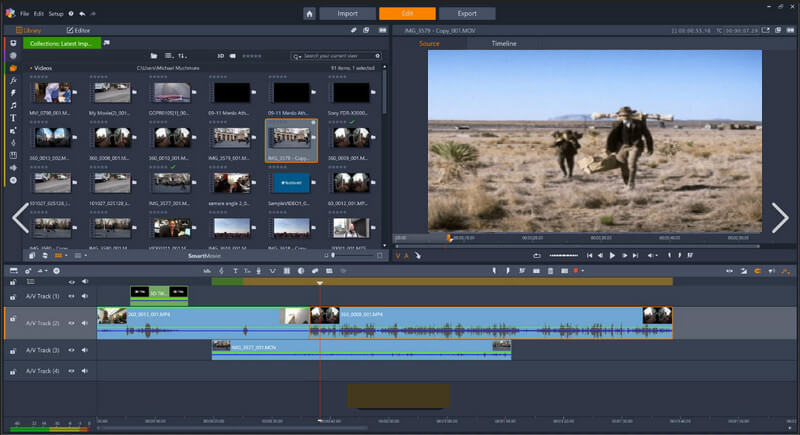Image resolution: width=800 pixels, height=435 pixels.
Task: Open the thumbnail view dropdown at library bottom
Action: tap(60, 255)
